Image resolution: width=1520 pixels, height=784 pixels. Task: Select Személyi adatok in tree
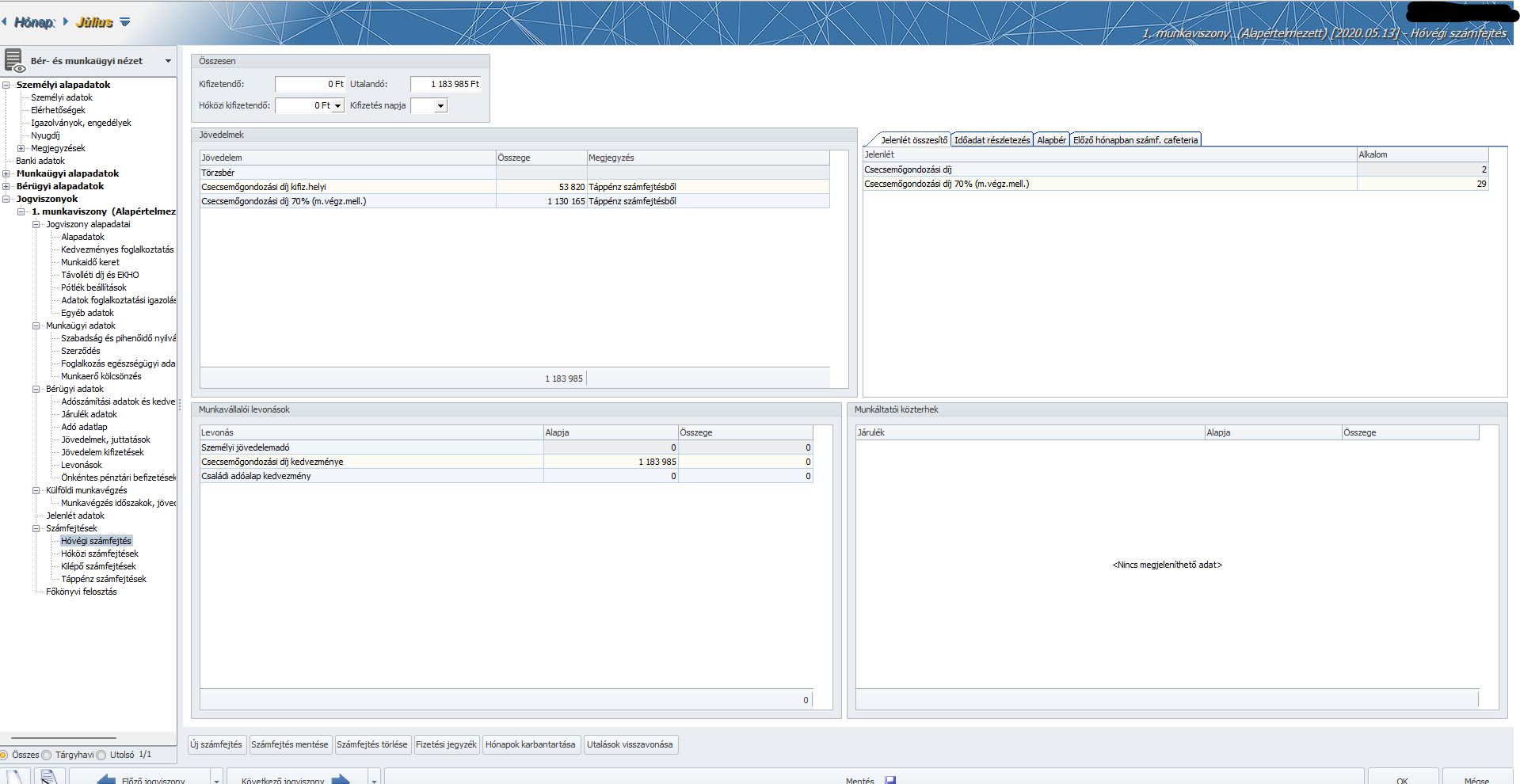pyautogui.click(x=62, y=97)
